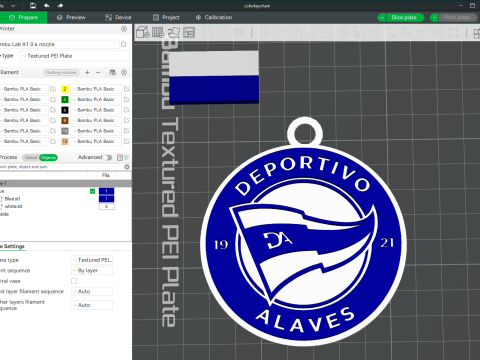Edit preset of filament 2
Screen dimensions: 480x360
point(126,89)
